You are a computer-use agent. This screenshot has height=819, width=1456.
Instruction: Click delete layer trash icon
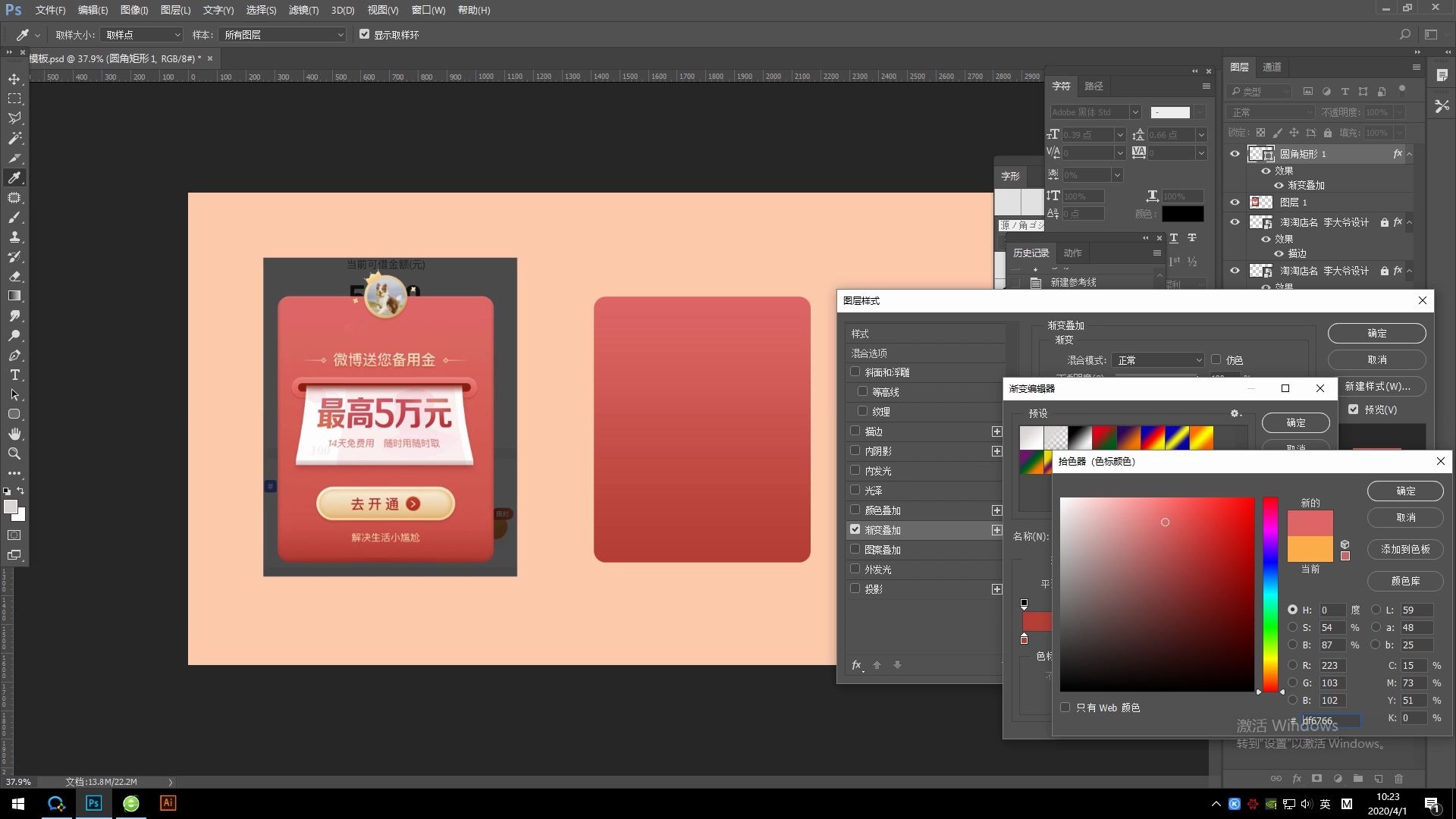pos(1399,779)
